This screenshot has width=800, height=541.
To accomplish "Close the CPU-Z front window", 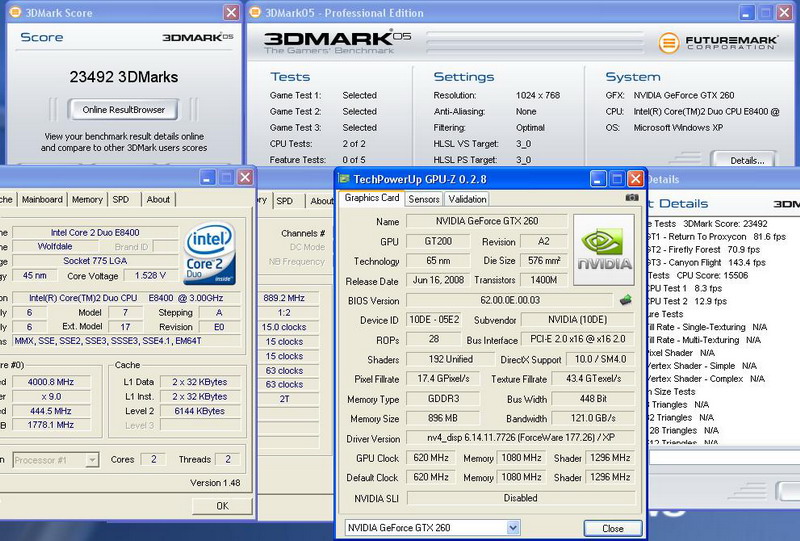I will point(245,177).
